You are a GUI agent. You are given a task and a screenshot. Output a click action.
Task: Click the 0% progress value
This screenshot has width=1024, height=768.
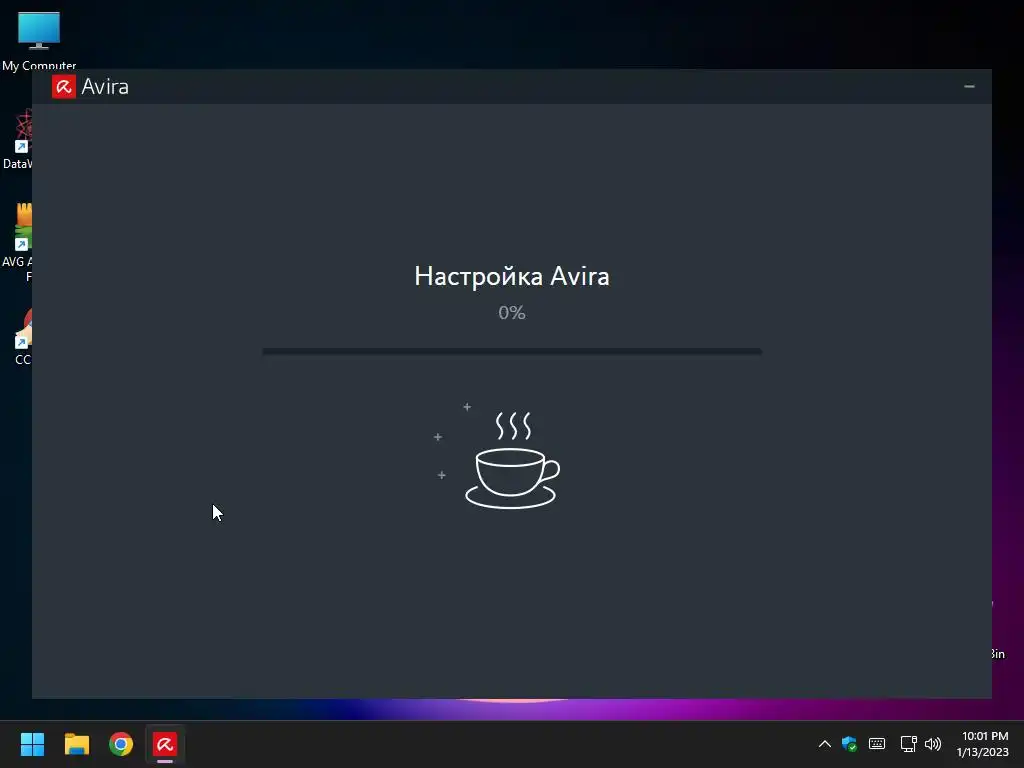[x=512, y=313]
